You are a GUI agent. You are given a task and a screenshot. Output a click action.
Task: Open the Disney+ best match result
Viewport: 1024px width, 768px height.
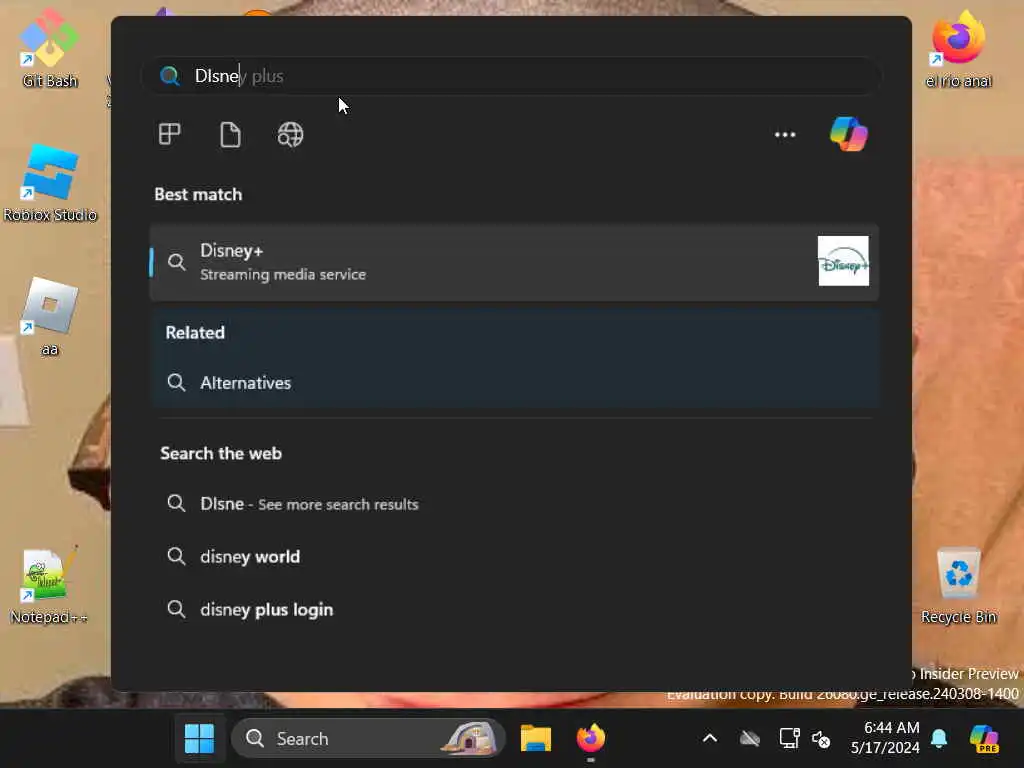[x=514, y=262]
